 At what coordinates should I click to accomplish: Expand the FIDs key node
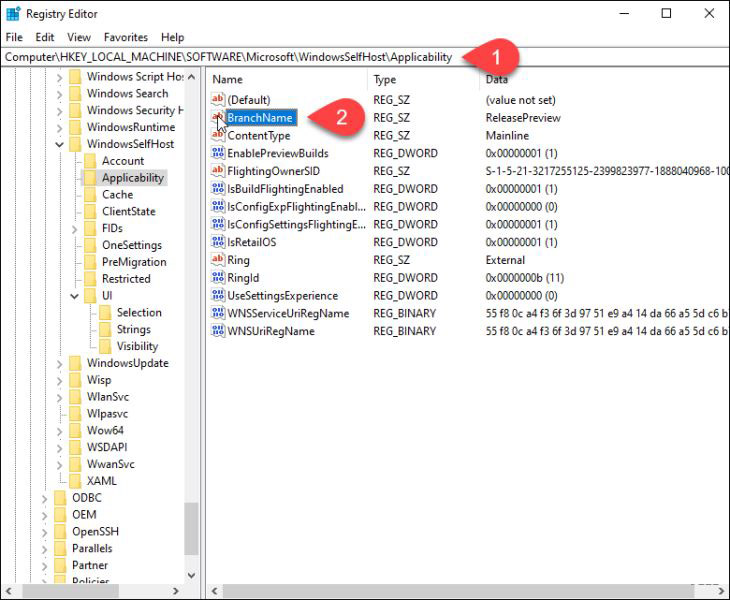pyautogui.click(x=74, y=229)
